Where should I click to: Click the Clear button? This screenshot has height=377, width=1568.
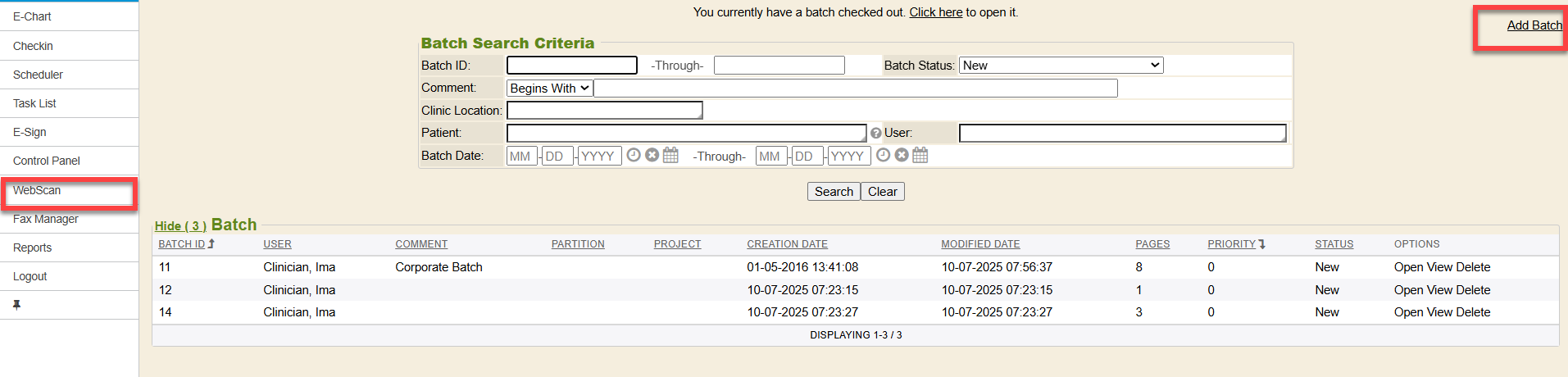(x=882, y=192)
